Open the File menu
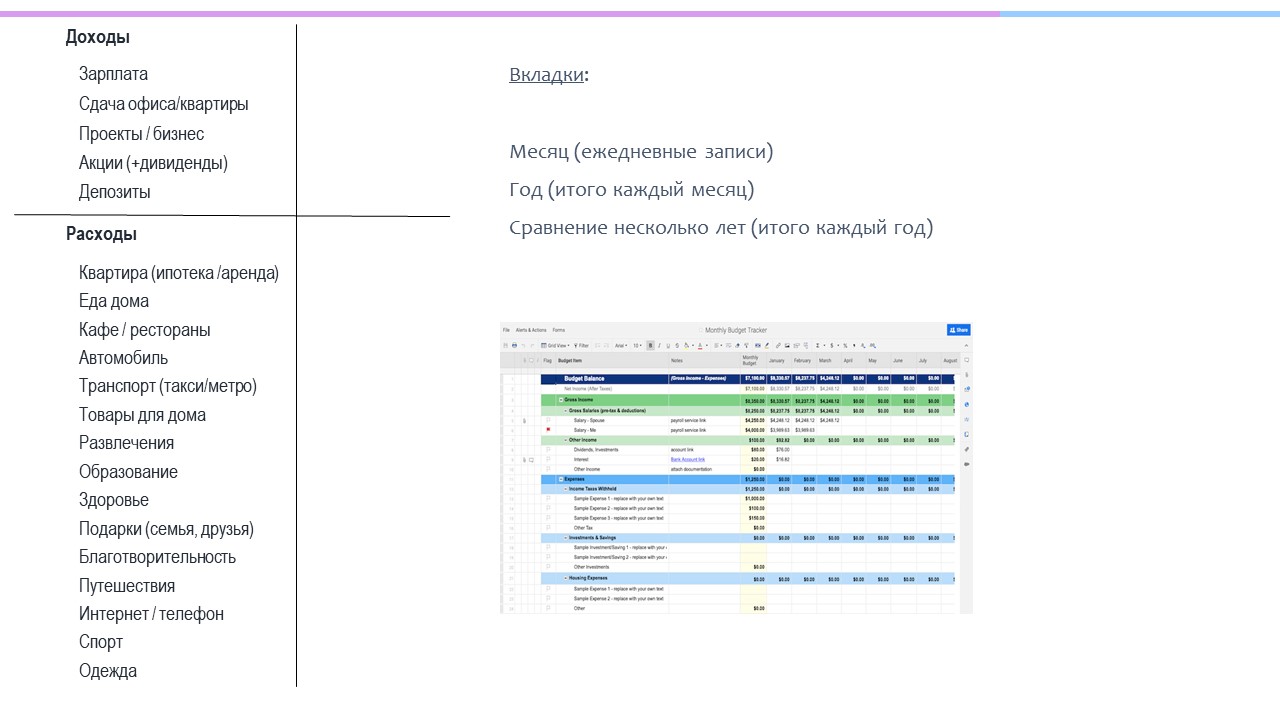 [506, 329]
